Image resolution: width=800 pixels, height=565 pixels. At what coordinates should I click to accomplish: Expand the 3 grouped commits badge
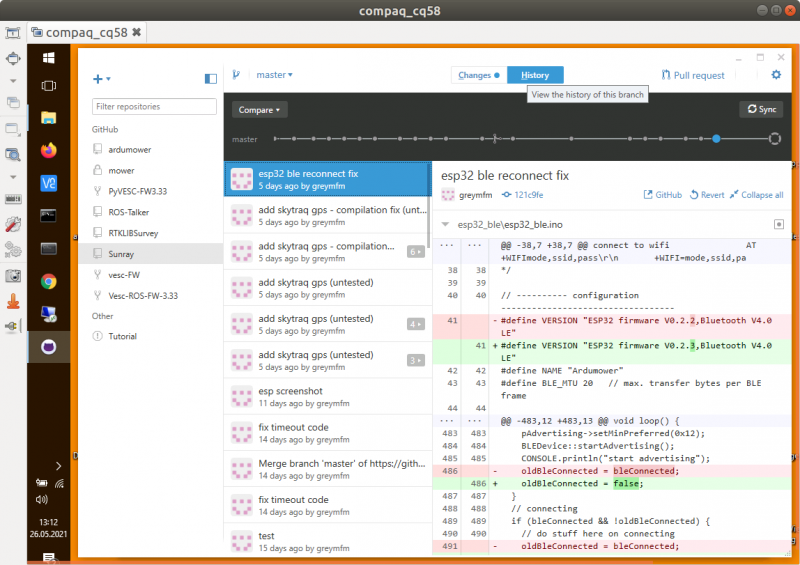pyautogui.click(x=416, y=360)
